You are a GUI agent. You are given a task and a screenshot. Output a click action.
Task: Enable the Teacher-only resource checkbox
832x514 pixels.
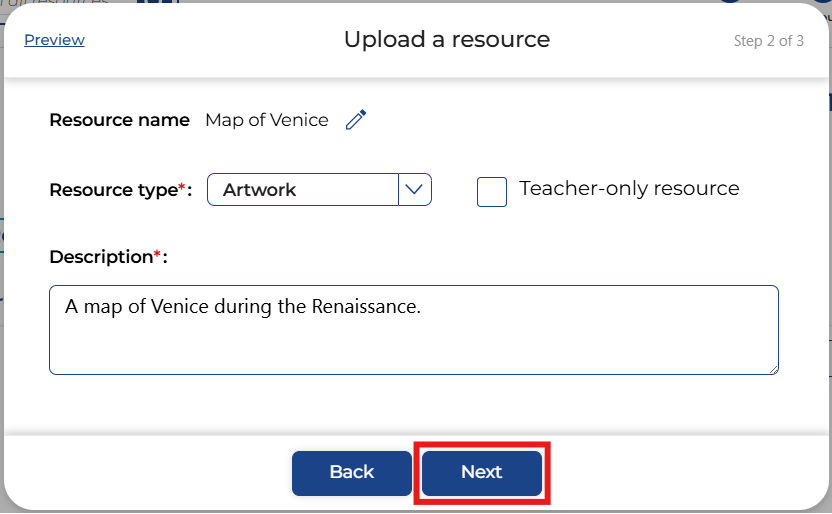tap(492, 191)
